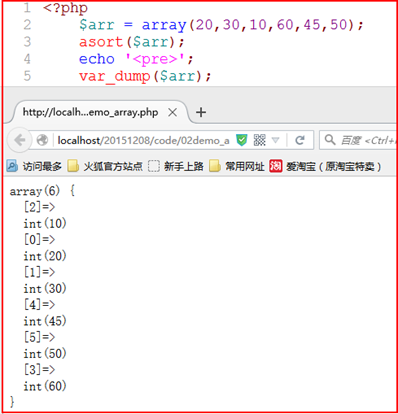The width and height of the screenshot is (398, 414).
Task: Go back with the browser back arrow
Action: pyautogui.click(x=19, y=140)
